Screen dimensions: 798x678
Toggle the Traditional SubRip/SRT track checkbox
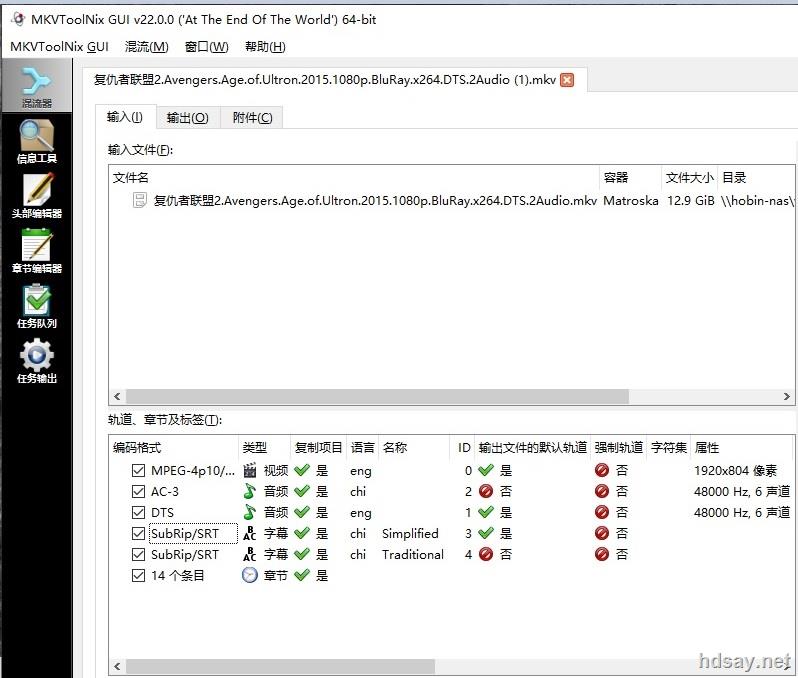(x=138, y=554)
